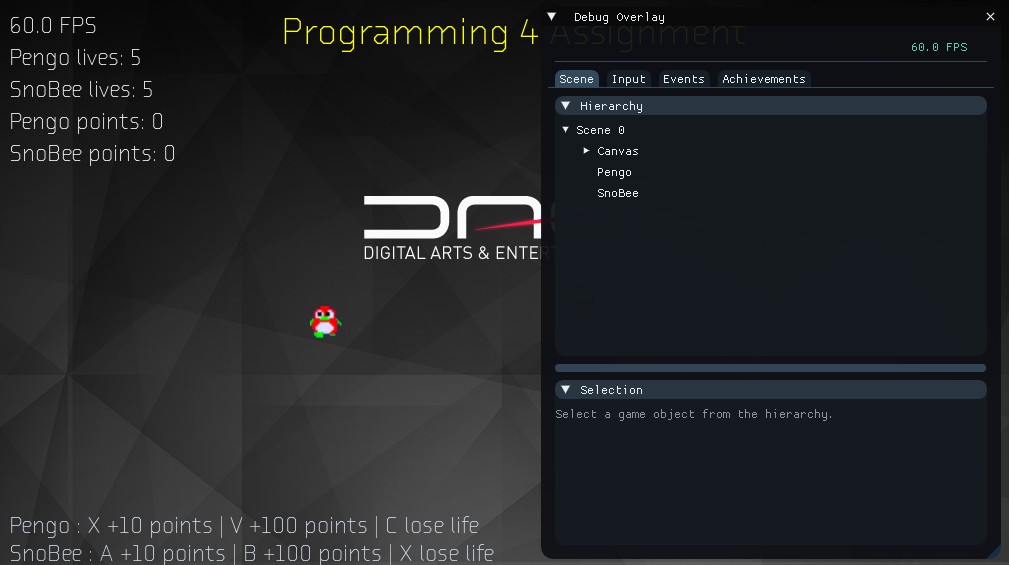Click the Scene 0 label
The width and height of the screenshot is (1009, 565).
pos(600,129)
